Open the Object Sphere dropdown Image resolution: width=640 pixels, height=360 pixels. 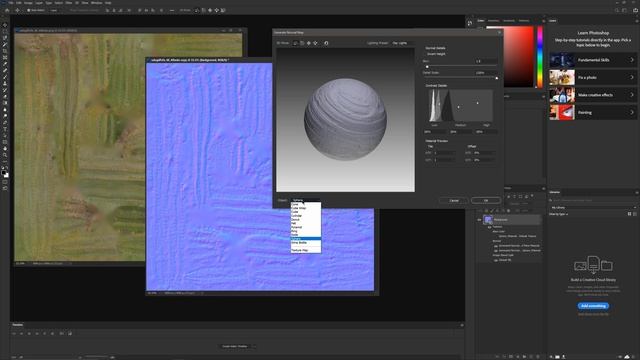click(306, 200)
